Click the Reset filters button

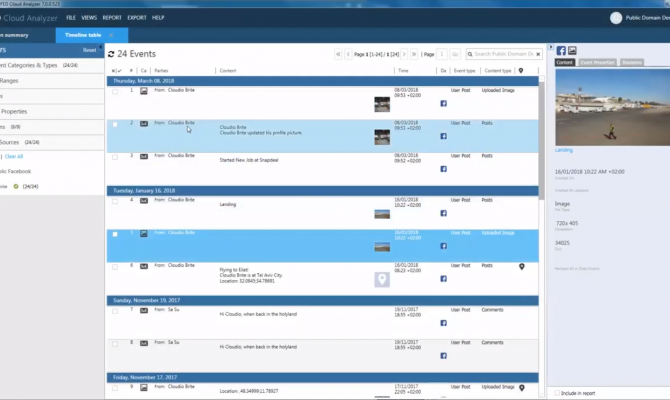(89, 50)
